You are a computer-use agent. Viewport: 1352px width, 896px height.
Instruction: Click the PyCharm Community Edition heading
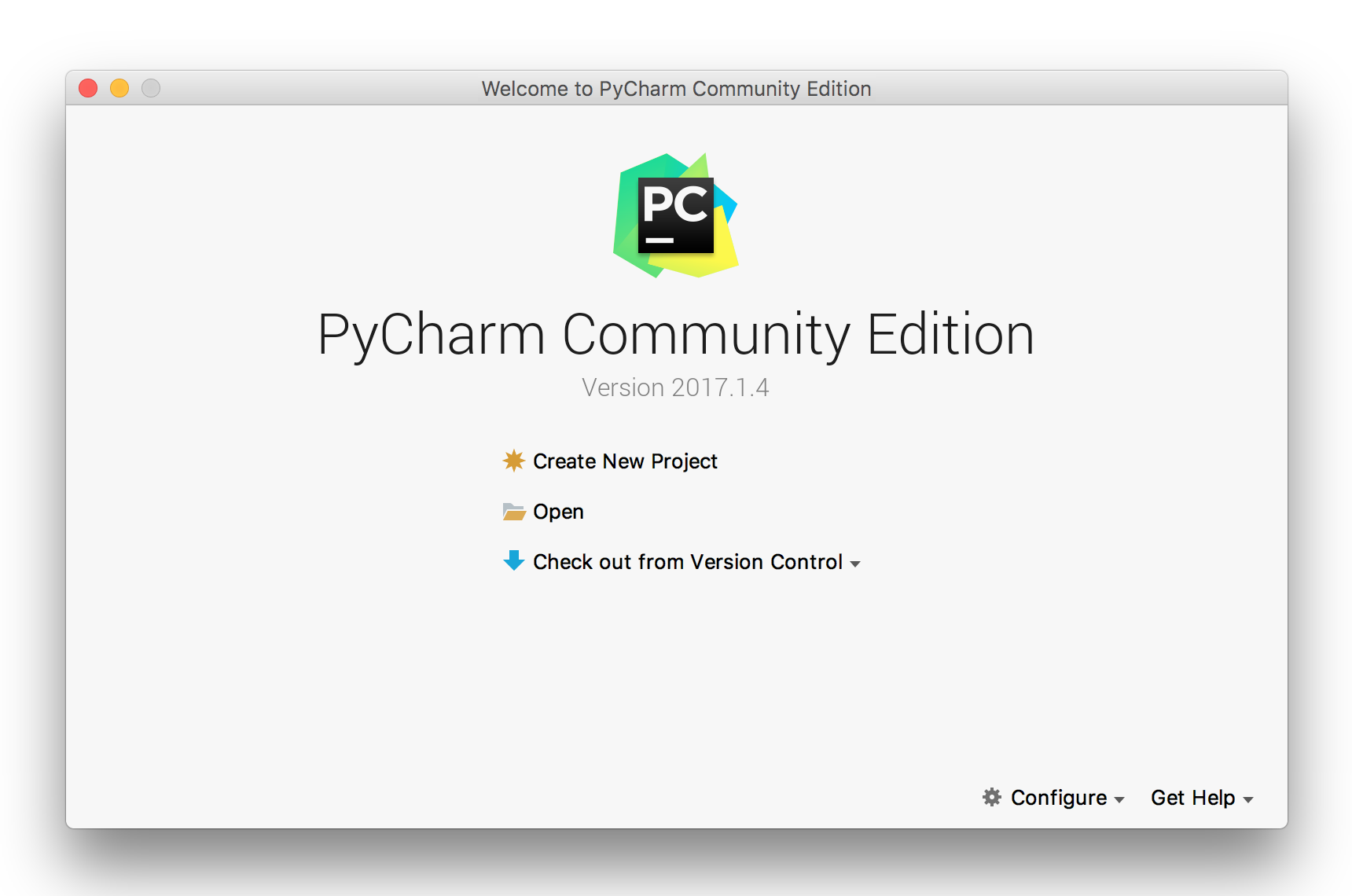click(x=676, y=335)
